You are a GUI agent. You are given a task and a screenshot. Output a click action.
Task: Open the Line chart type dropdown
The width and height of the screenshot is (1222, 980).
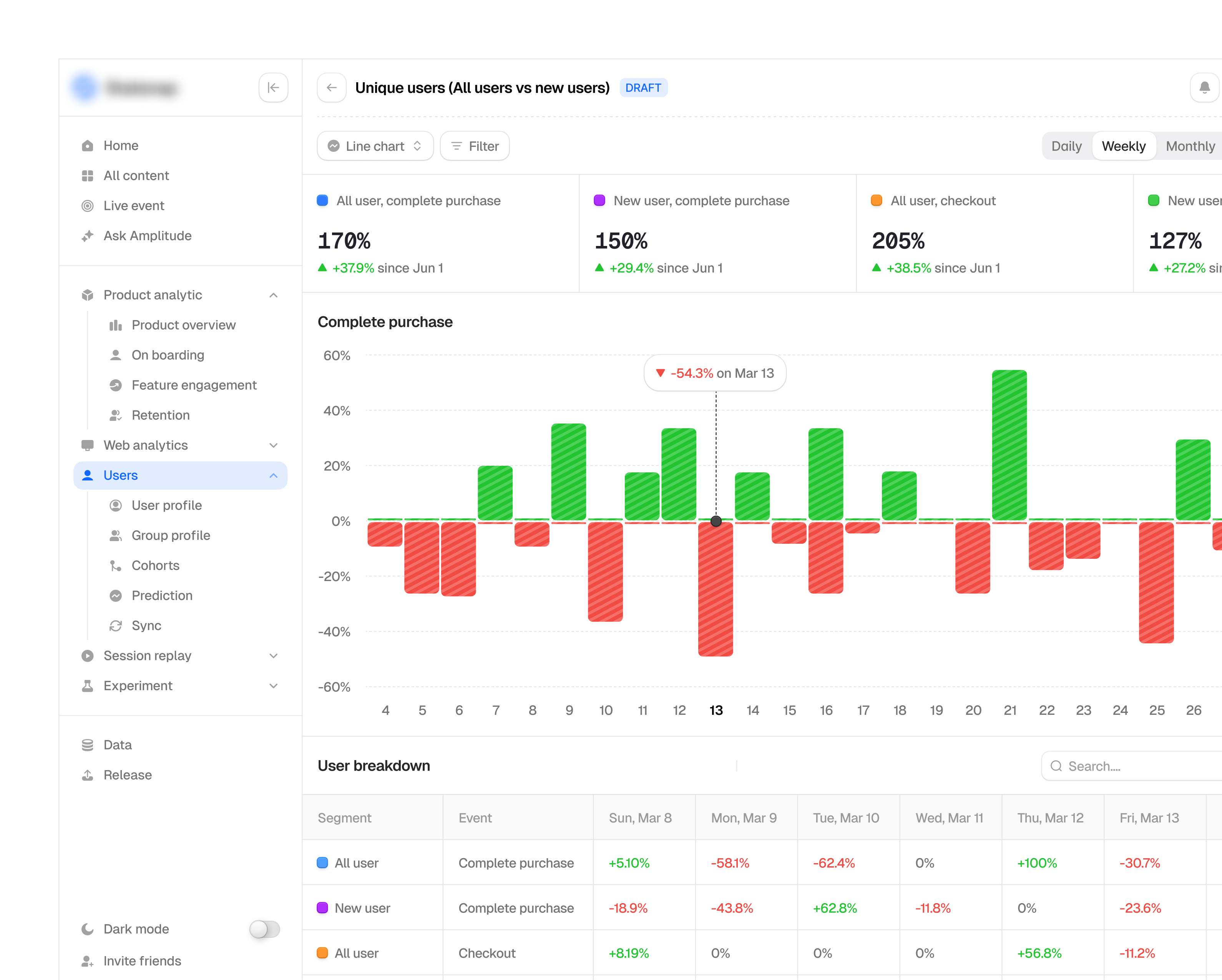click(375, 146)
